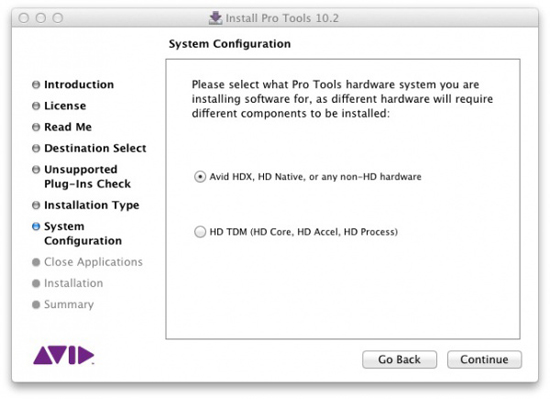This screenshot has height=399, width=550.
Task: Click the installer package icon in title bar
Action: pos(215,18)
